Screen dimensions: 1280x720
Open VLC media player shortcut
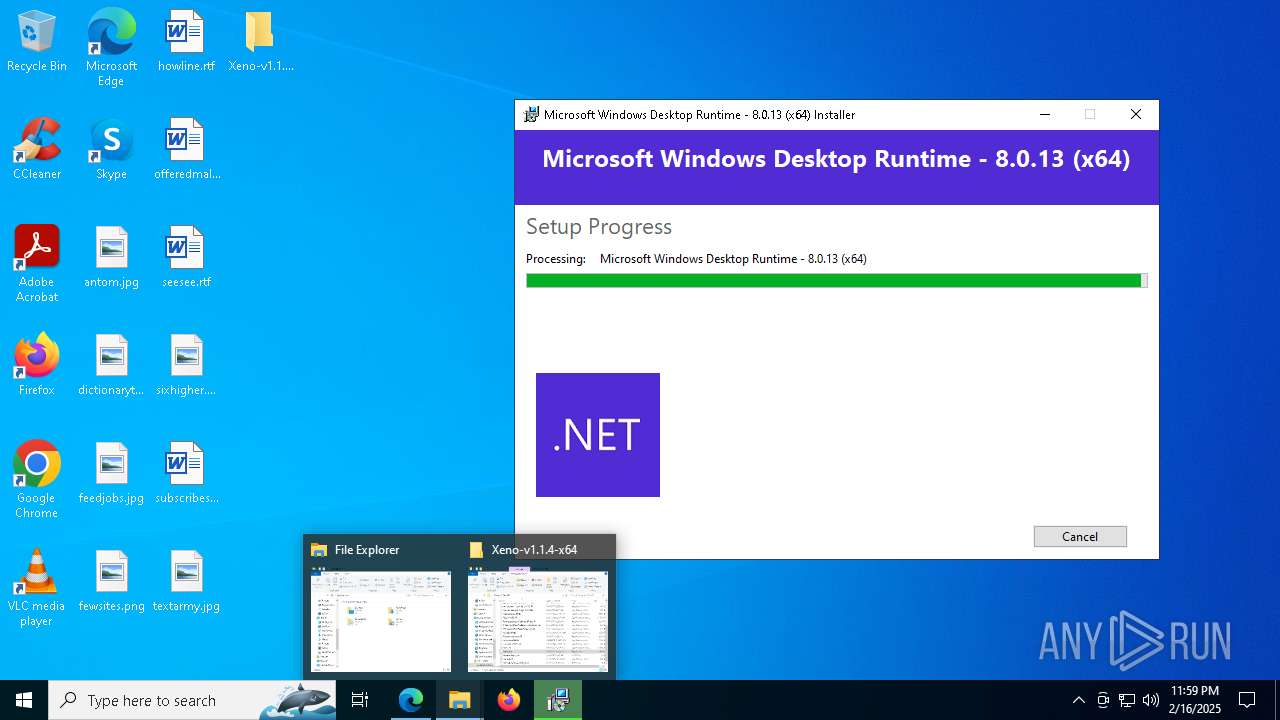(37, 588)
